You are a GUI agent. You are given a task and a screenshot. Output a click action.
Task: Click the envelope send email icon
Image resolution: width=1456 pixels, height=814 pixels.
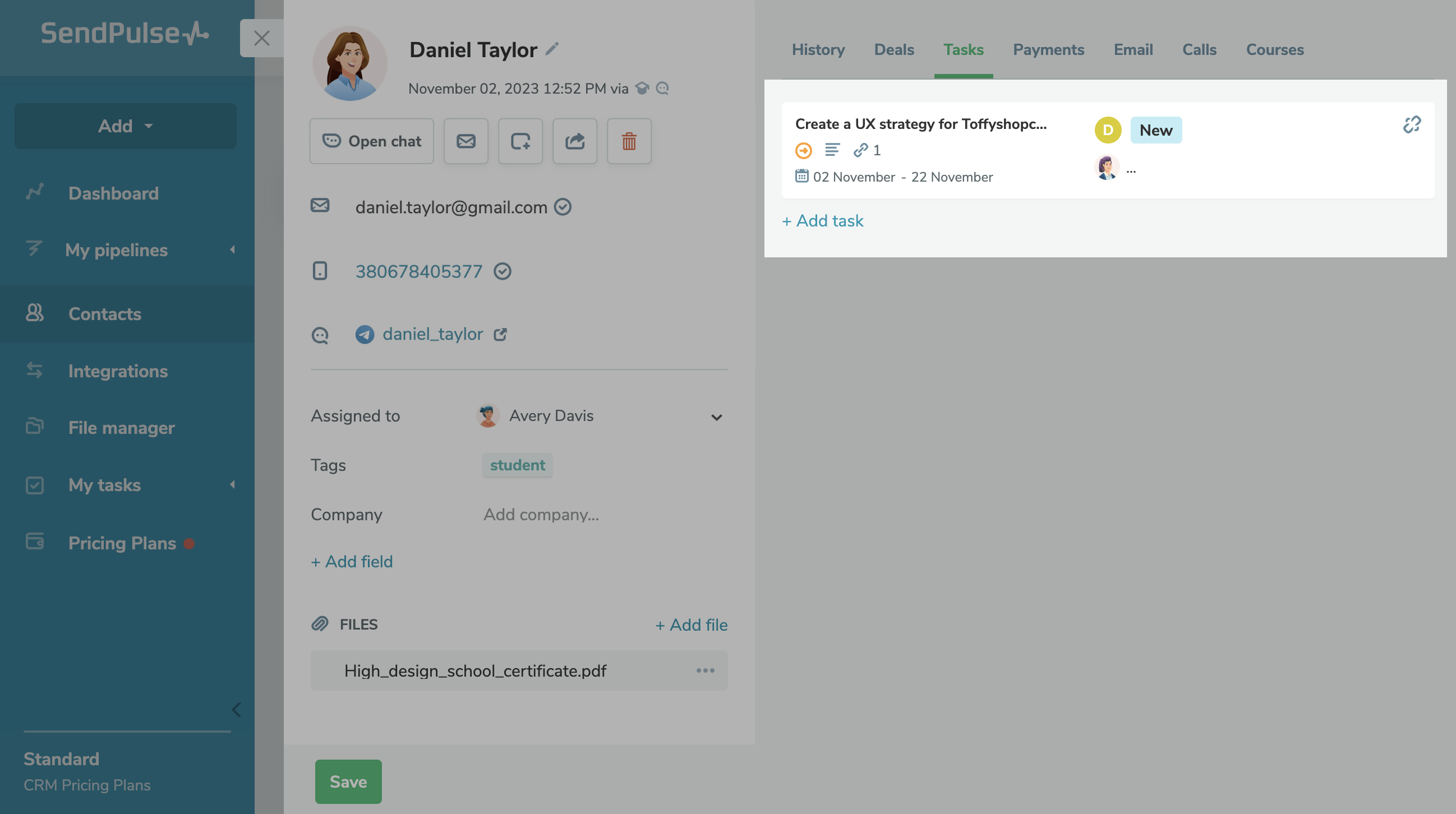pyautogui.click(x=466, y=141)
